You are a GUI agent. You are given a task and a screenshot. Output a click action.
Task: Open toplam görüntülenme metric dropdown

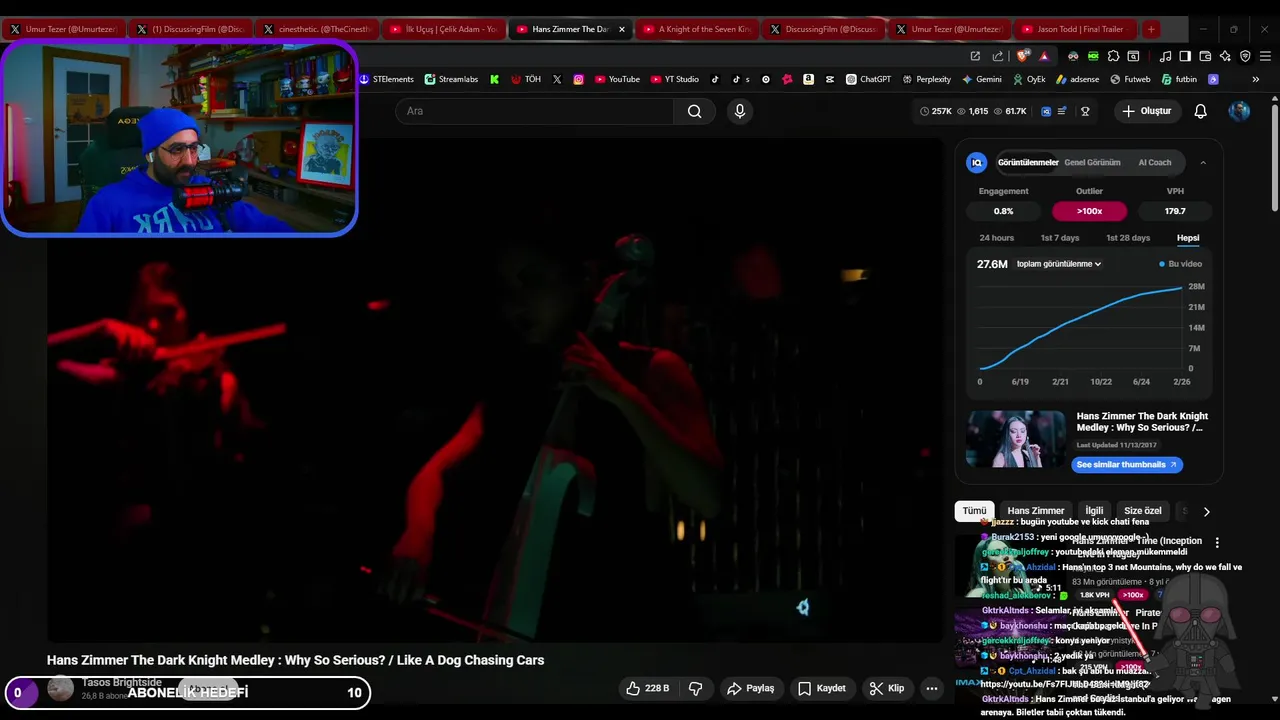point(1059,264)
